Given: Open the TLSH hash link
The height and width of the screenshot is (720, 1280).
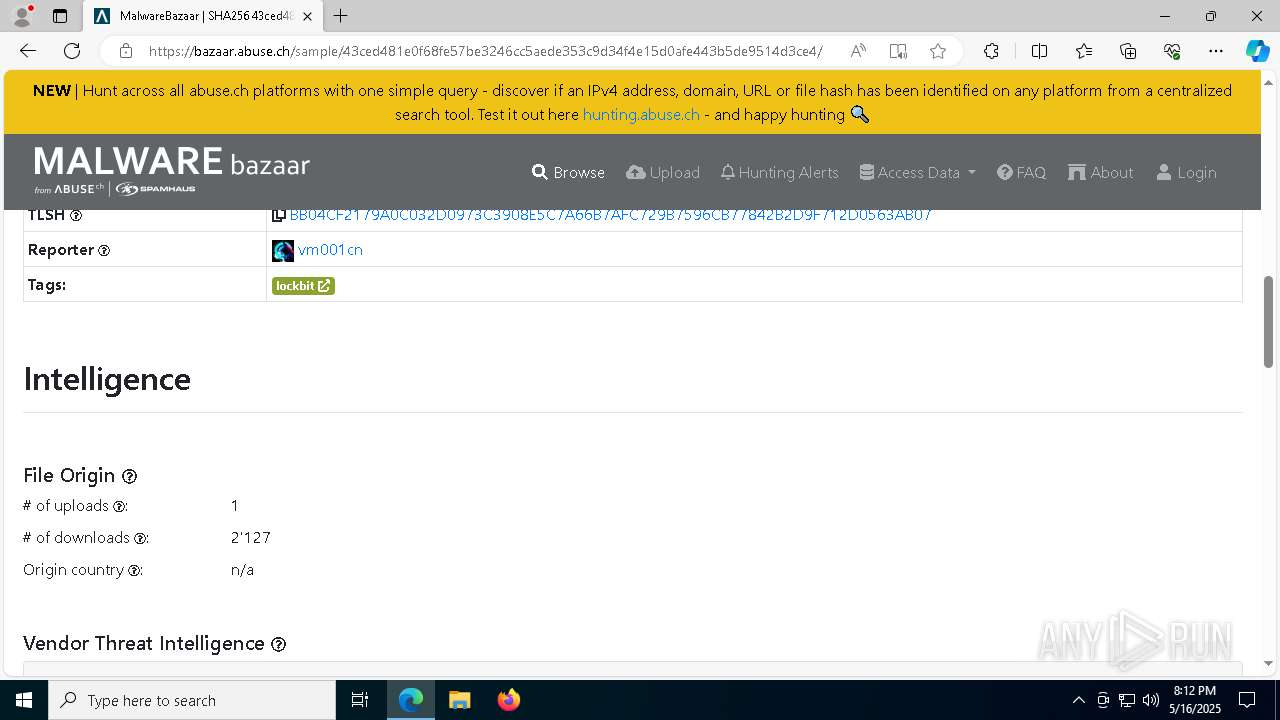Looking at the screenshot, I should tap(610, 215).
